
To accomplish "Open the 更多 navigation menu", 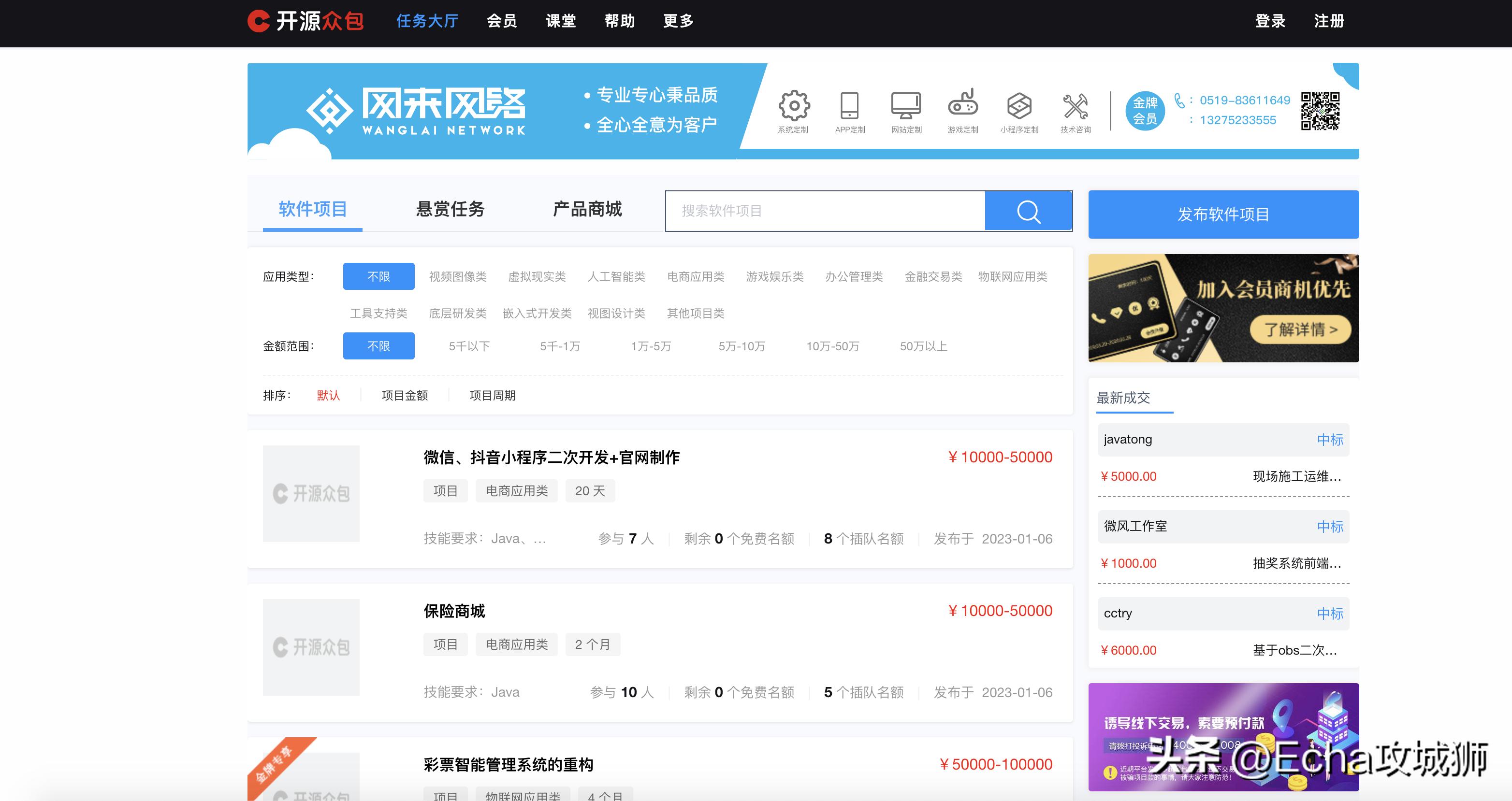I will pyautogui.click(x=679, y=21).
